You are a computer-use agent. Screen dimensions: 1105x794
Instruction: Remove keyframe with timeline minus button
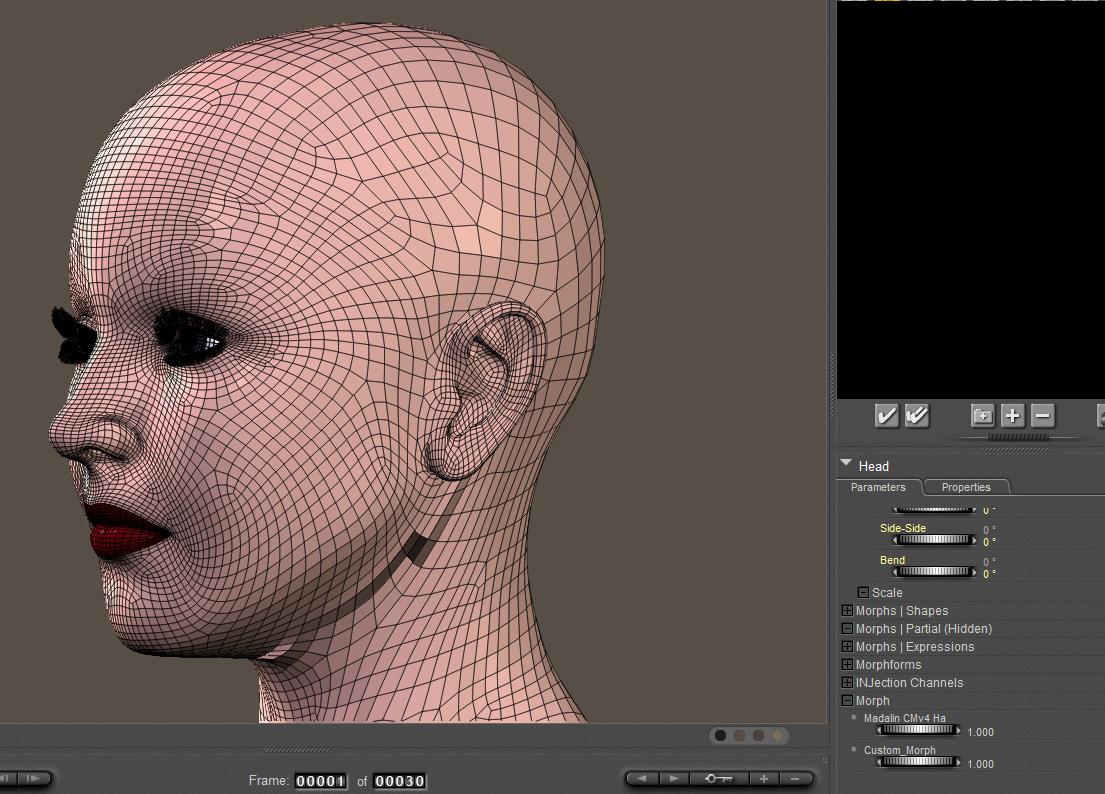pos(795,779)
